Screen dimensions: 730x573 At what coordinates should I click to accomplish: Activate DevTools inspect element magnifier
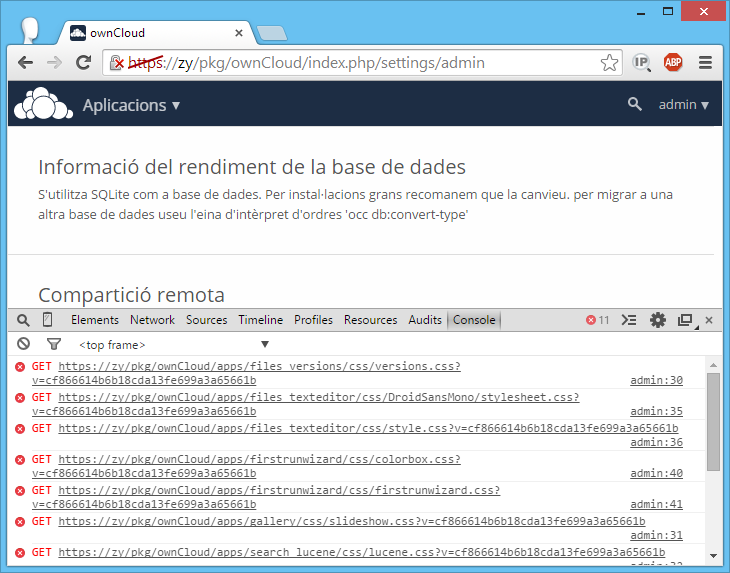point(23,320)
